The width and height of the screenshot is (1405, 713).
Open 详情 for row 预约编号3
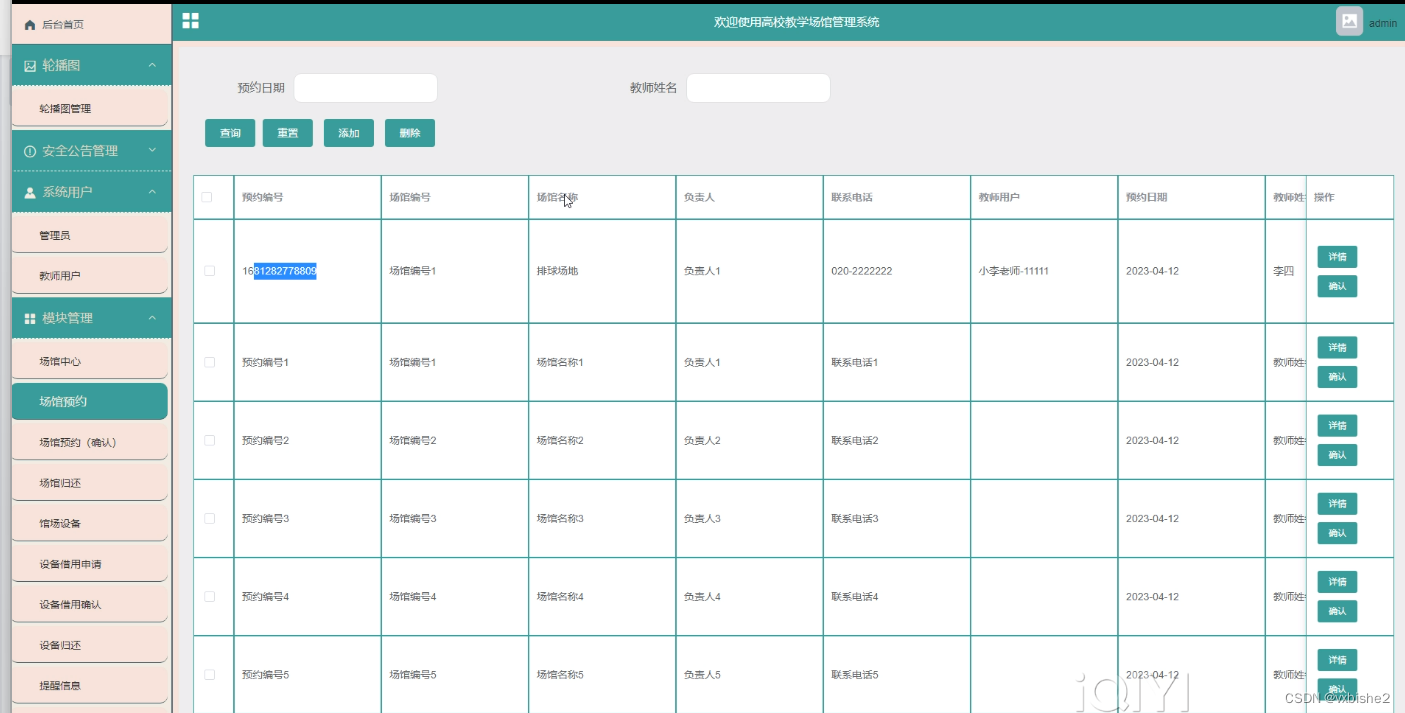coord(1337,504)
